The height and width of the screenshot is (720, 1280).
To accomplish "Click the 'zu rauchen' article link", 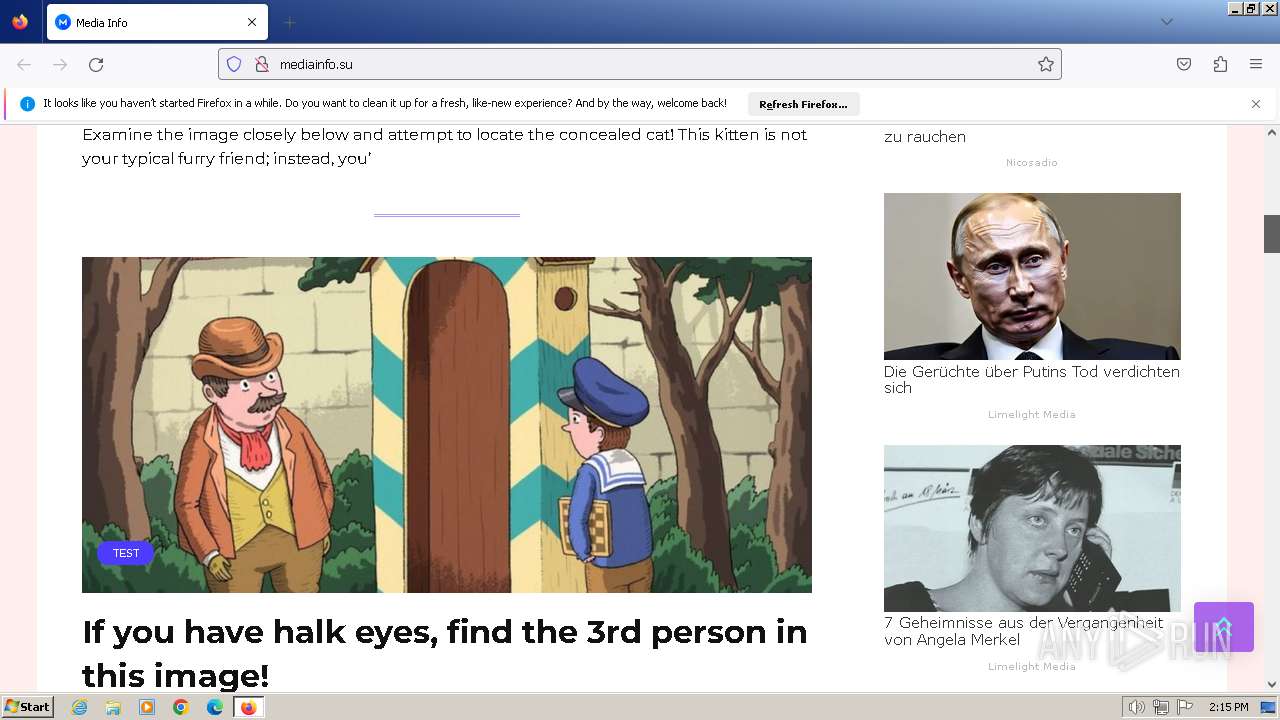I will pos(925,137).
